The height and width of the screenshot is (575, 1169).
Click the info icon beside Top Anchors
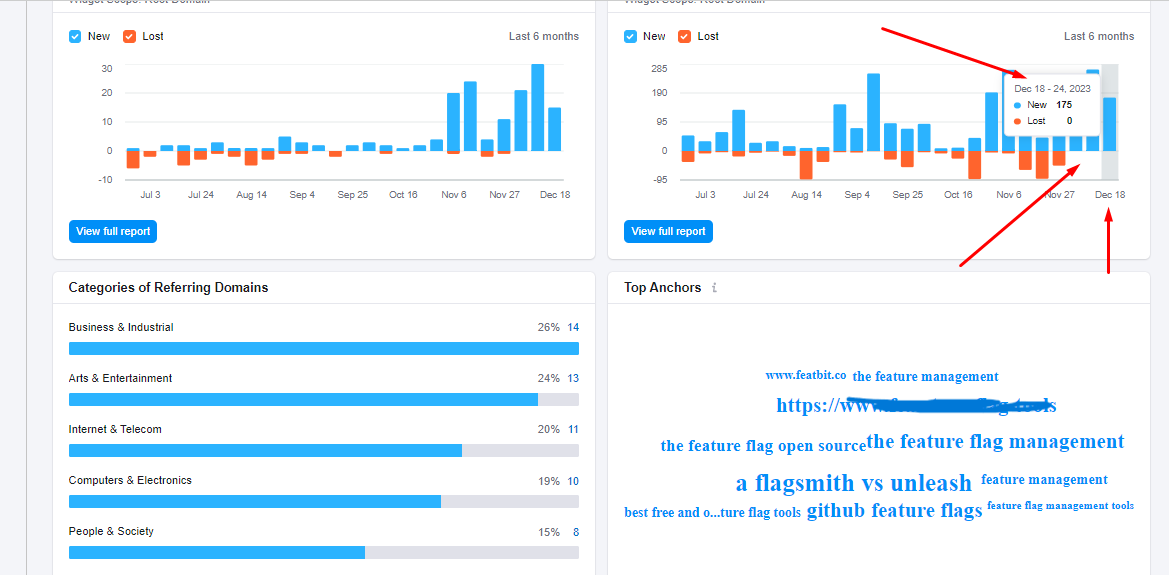point(714,288)
